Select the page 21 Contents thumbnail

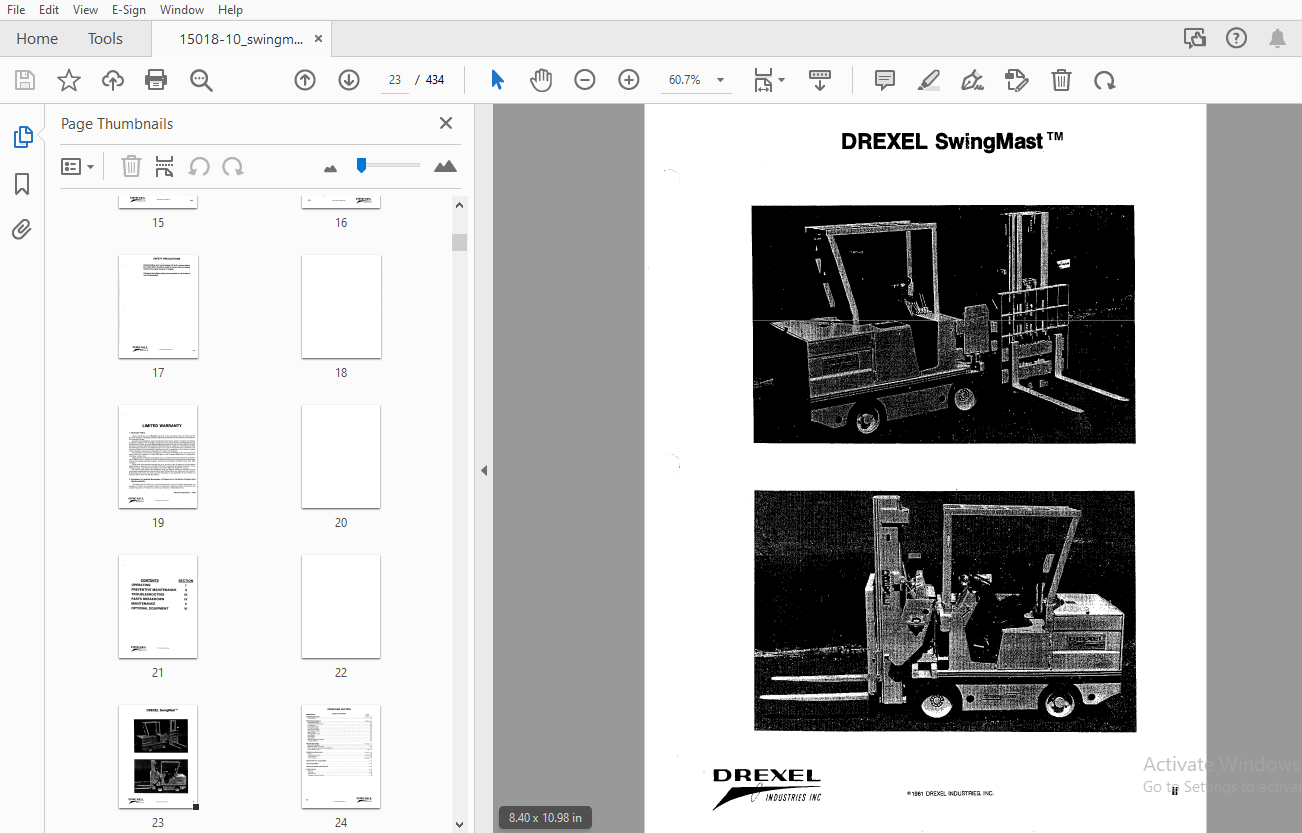(158, 606)
